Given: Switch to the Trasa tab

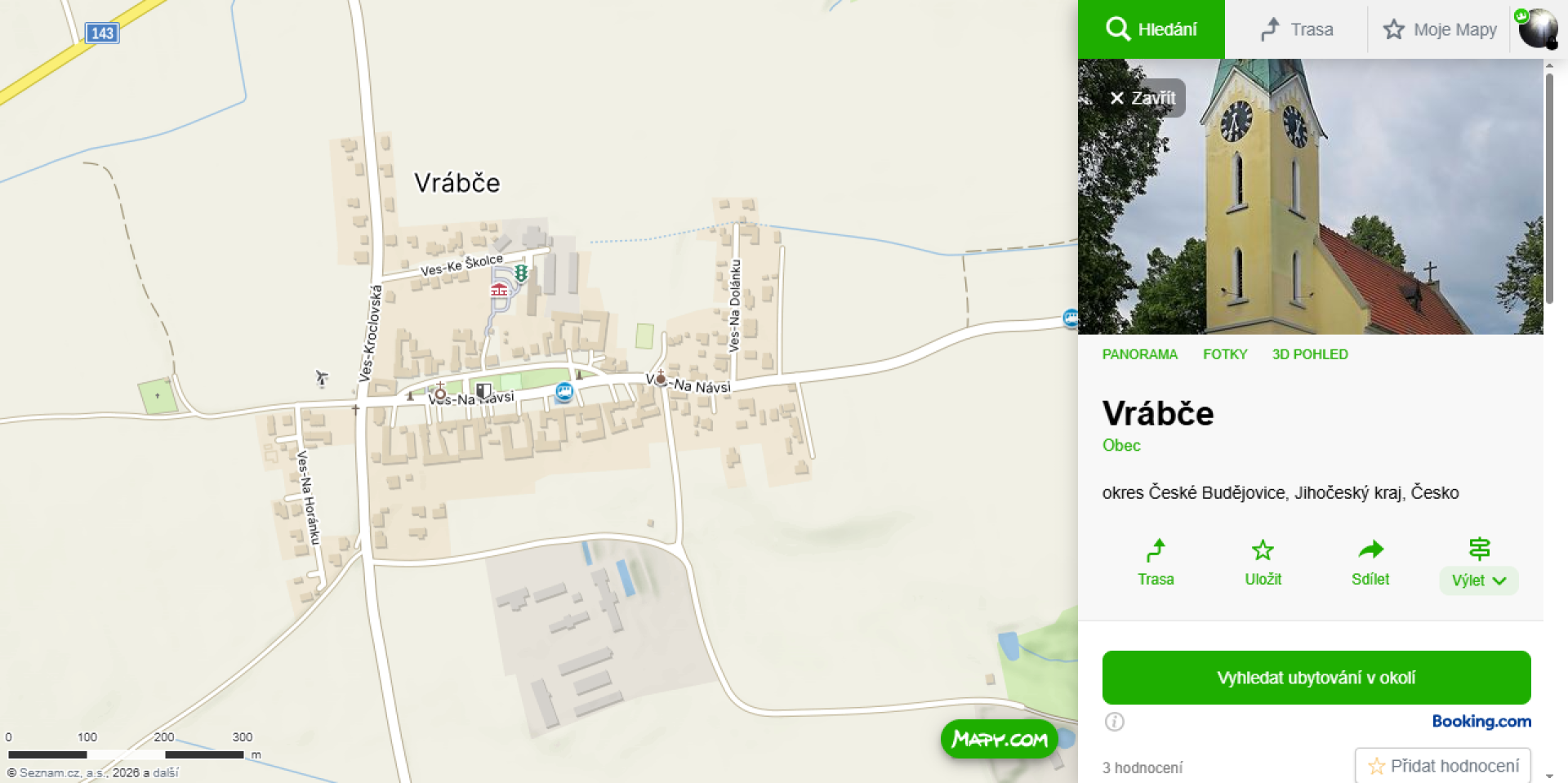Looking at the screenshot, I should tap(1296, 29).
